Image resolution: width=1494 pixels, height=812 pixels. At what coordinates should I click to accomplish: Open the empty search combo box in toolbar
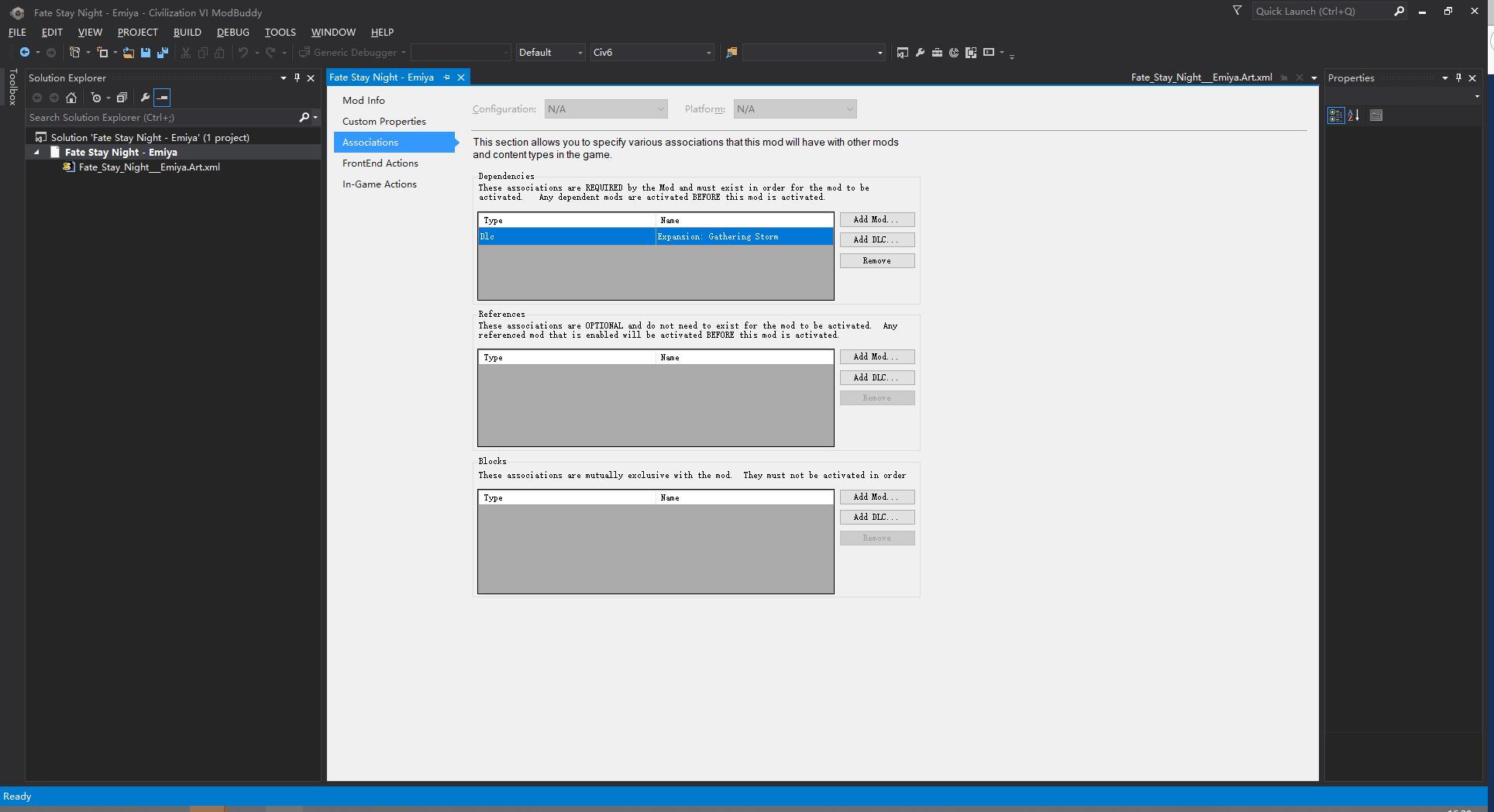point(814,52)
